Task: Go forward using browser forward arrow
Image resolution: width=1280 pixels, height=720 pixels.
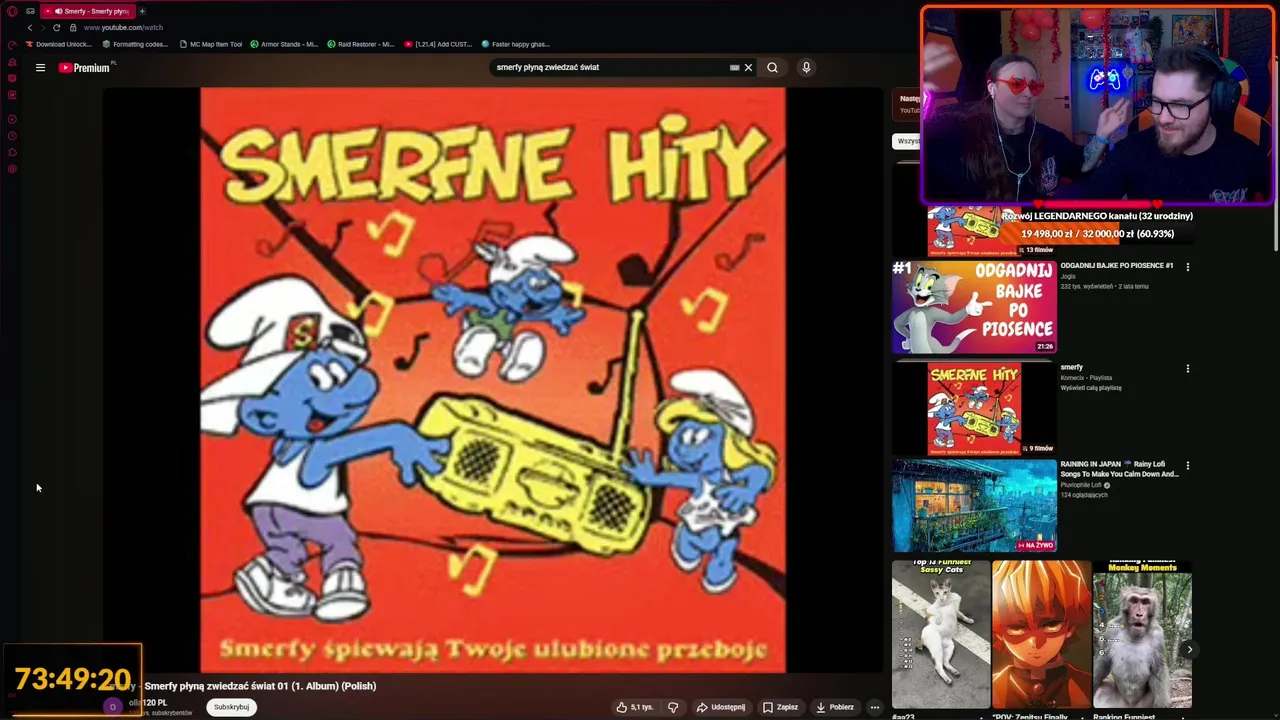Action: [x=42, y=28]
